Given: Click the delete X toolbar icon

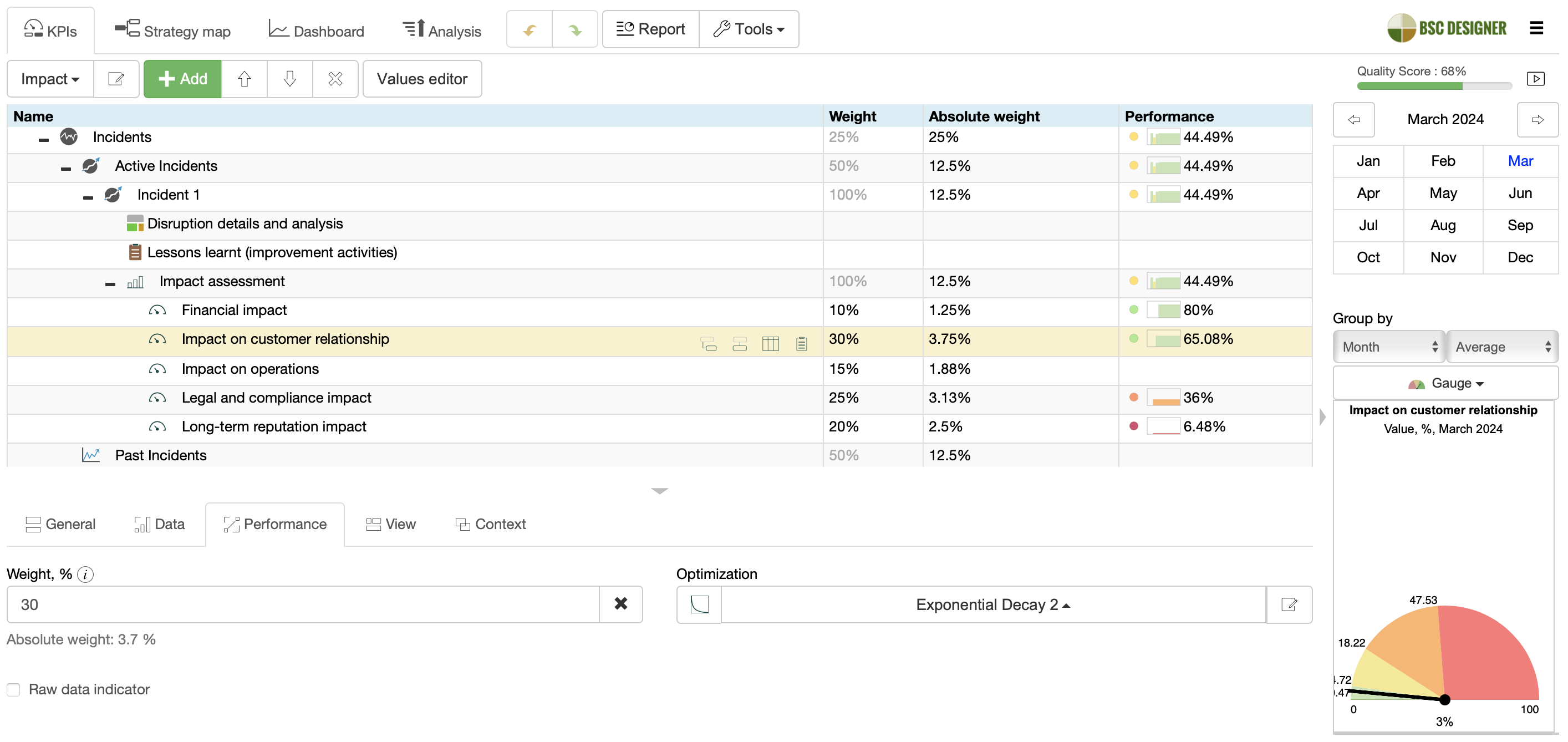Looking at the screenshot, I should click(335, 79).
